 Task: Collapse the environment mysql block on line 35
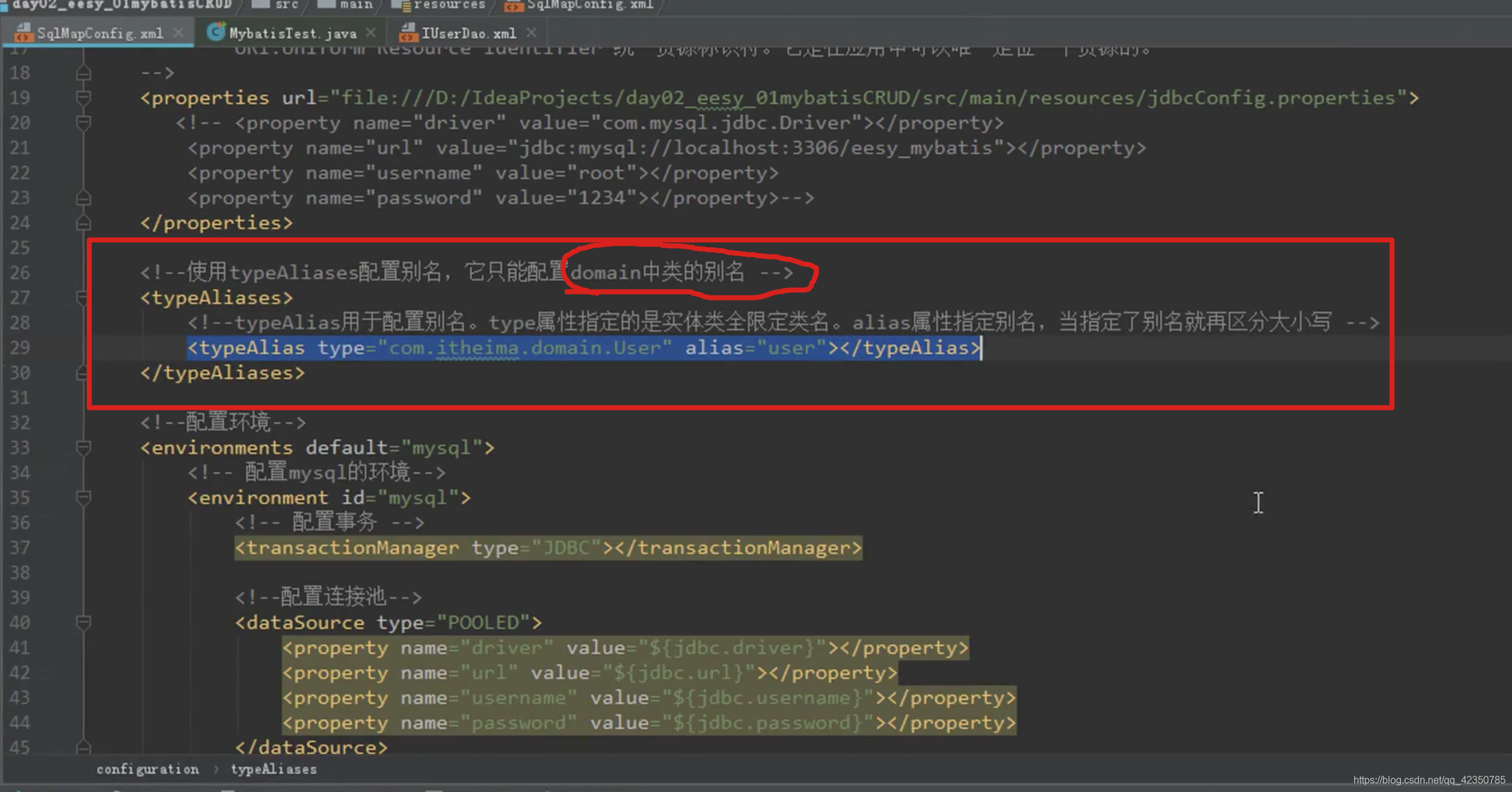click(x=83, y=498)
